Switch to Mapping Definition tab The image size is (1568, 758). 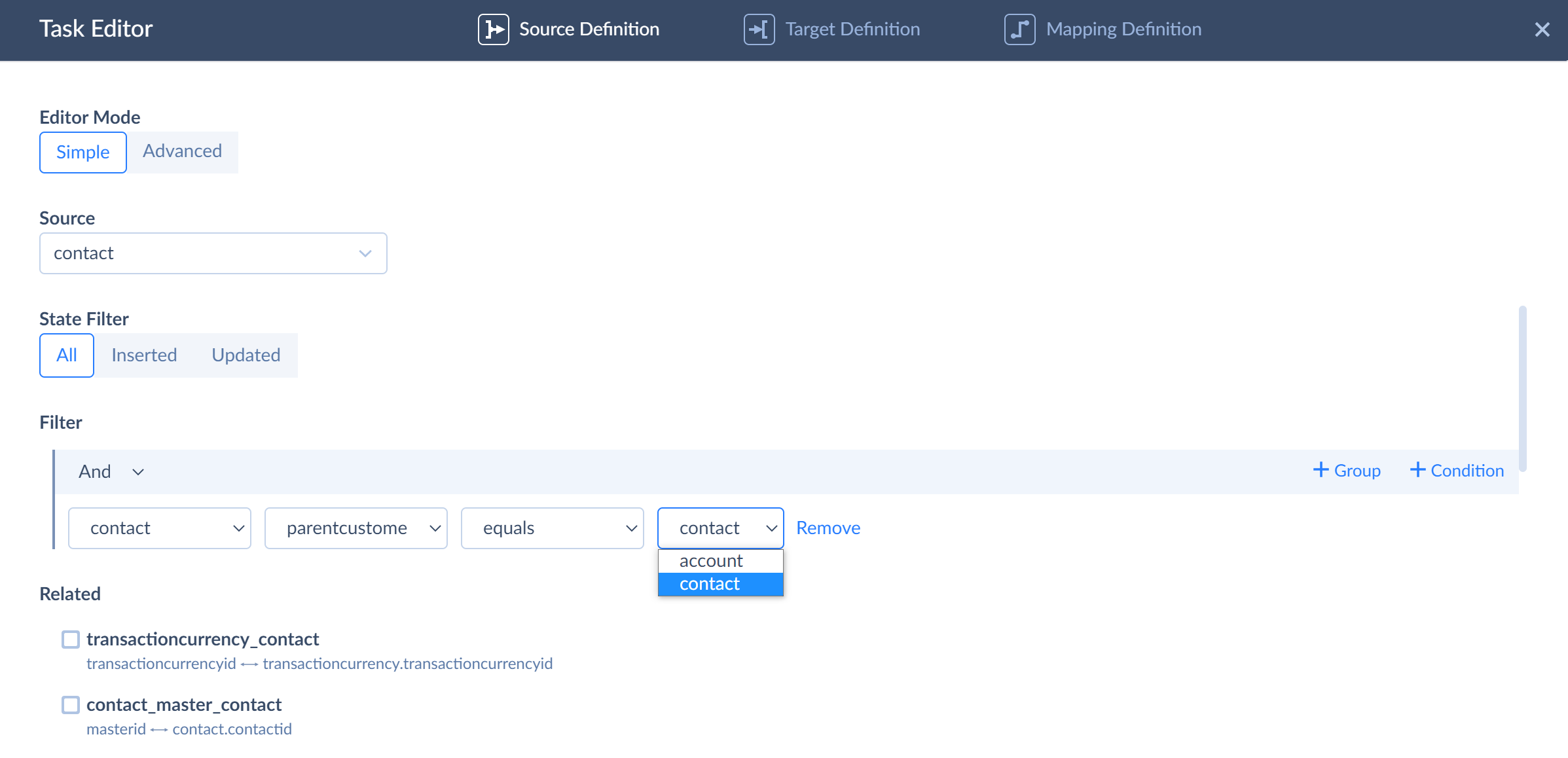point(1103,29)
